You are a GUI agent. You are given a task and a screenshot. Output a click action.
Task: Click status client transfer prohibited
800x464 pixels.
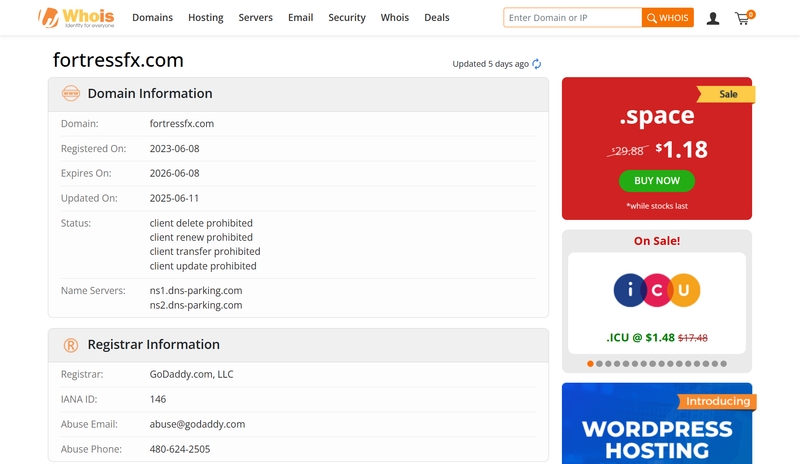tap(205, 252)
